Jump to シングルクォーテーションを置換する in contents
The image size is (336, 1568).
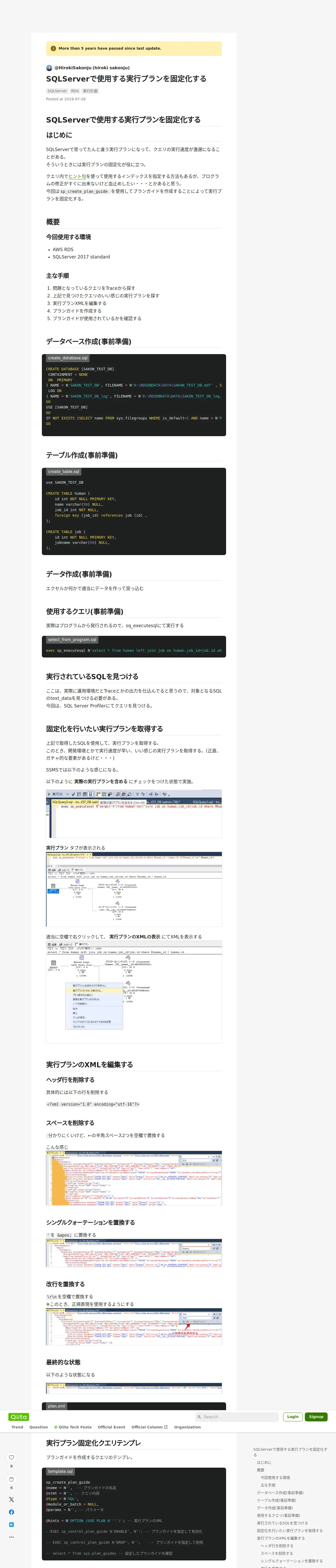[292, 1561]
